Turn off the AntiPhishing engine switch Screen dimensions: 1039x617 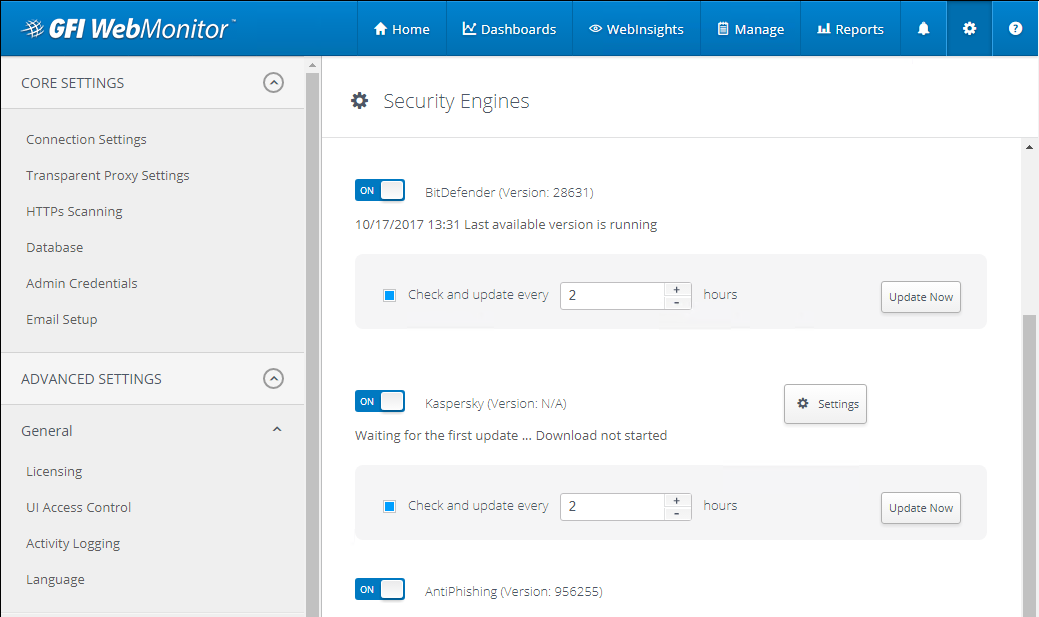(380, 589)
